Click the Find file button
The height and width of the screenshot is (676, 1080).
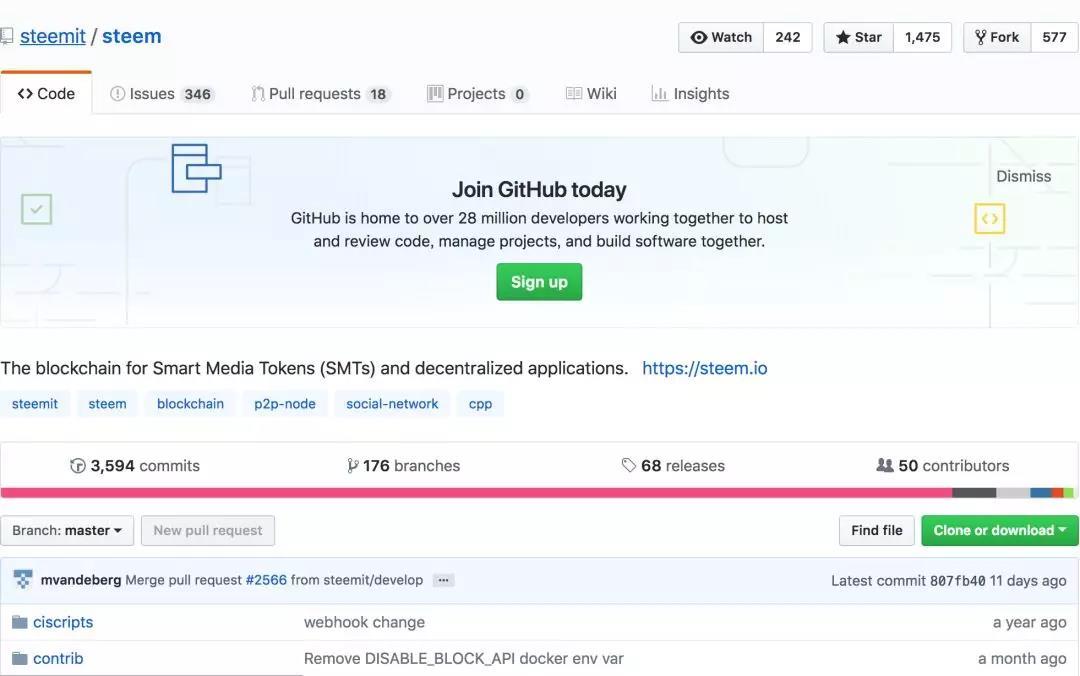(876, 531)
